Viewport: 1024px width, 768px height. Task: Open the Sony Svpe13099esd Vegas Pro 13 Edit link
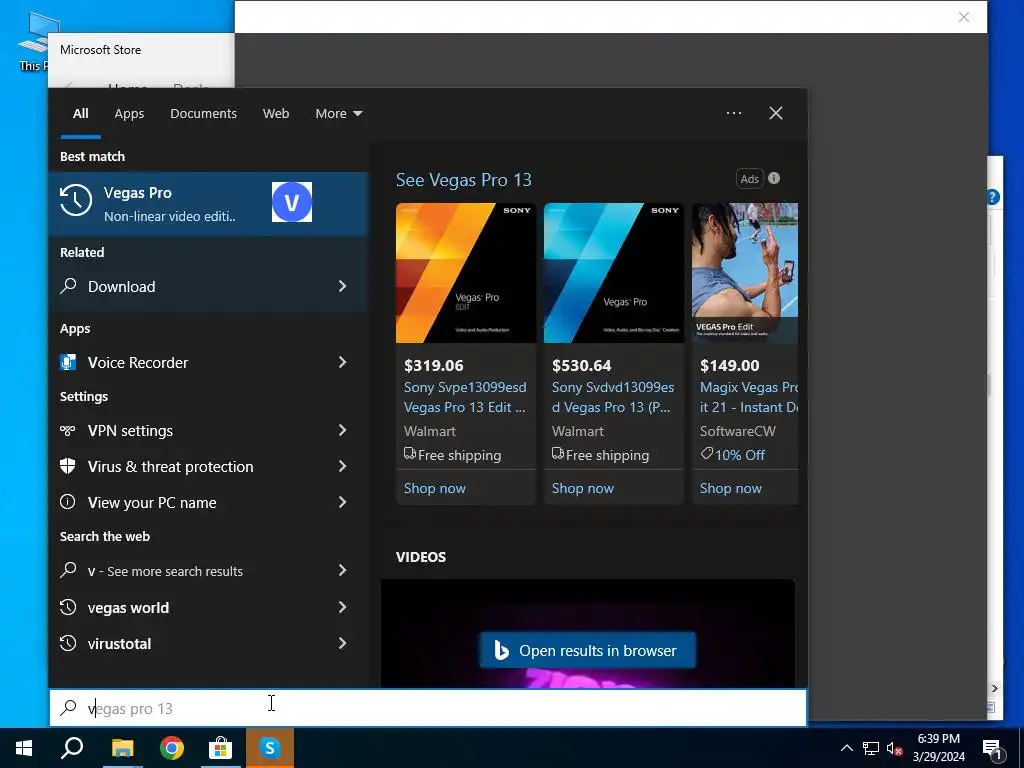click(x=465, y=397)
